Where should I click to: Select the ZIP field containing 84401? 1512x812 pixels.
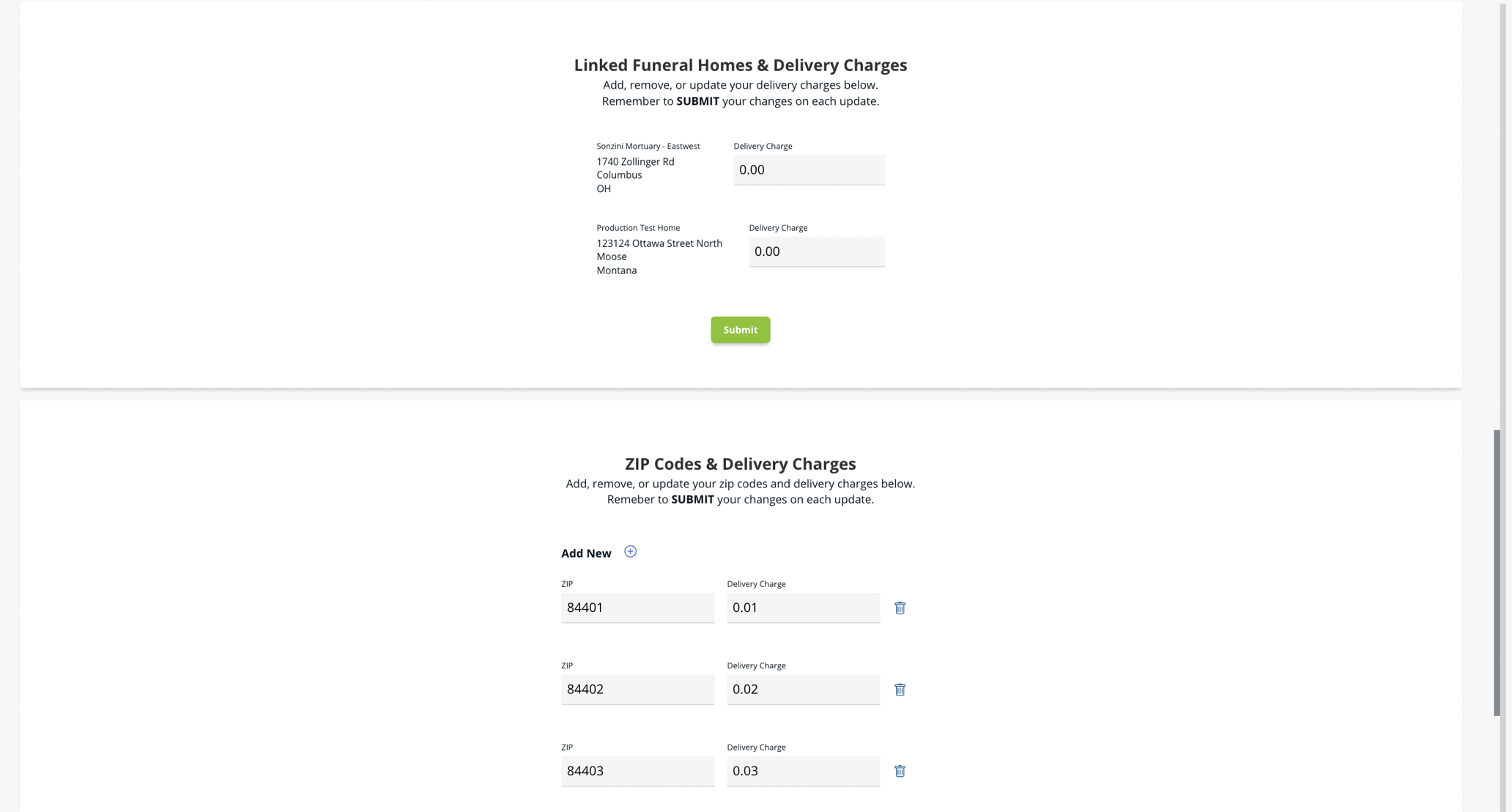pyautogui.click(x=637, y=608)
